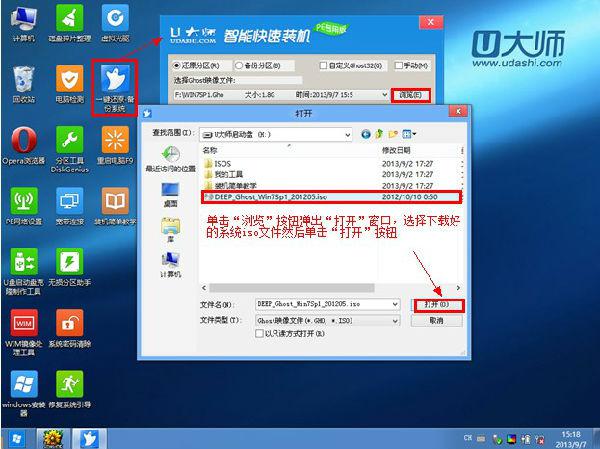Click into the 文件名 text field

coord(323,304)
